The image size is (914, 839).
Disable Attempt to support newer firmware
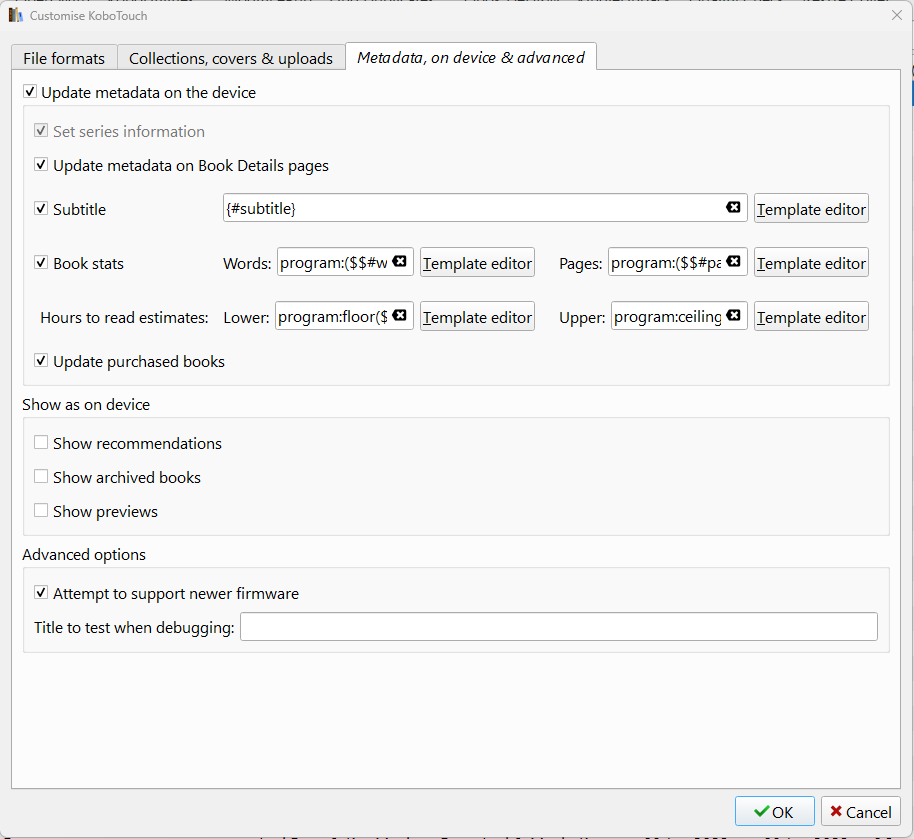pos(41,593)
